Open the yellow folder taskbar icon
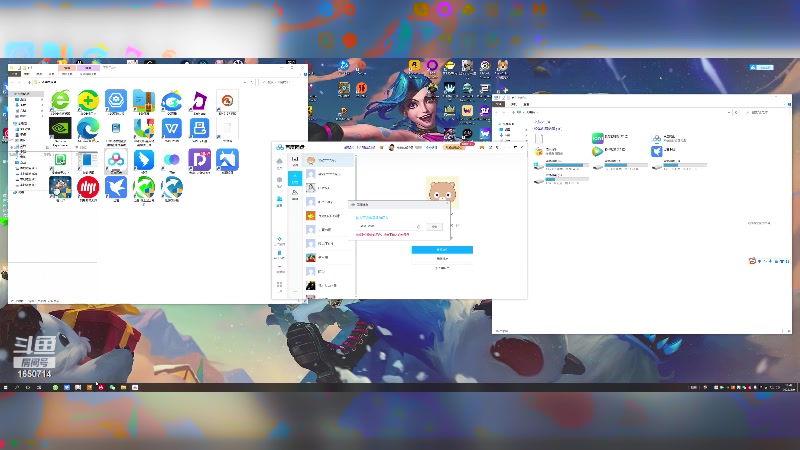 pyautogui.click(x=123, y=387)
